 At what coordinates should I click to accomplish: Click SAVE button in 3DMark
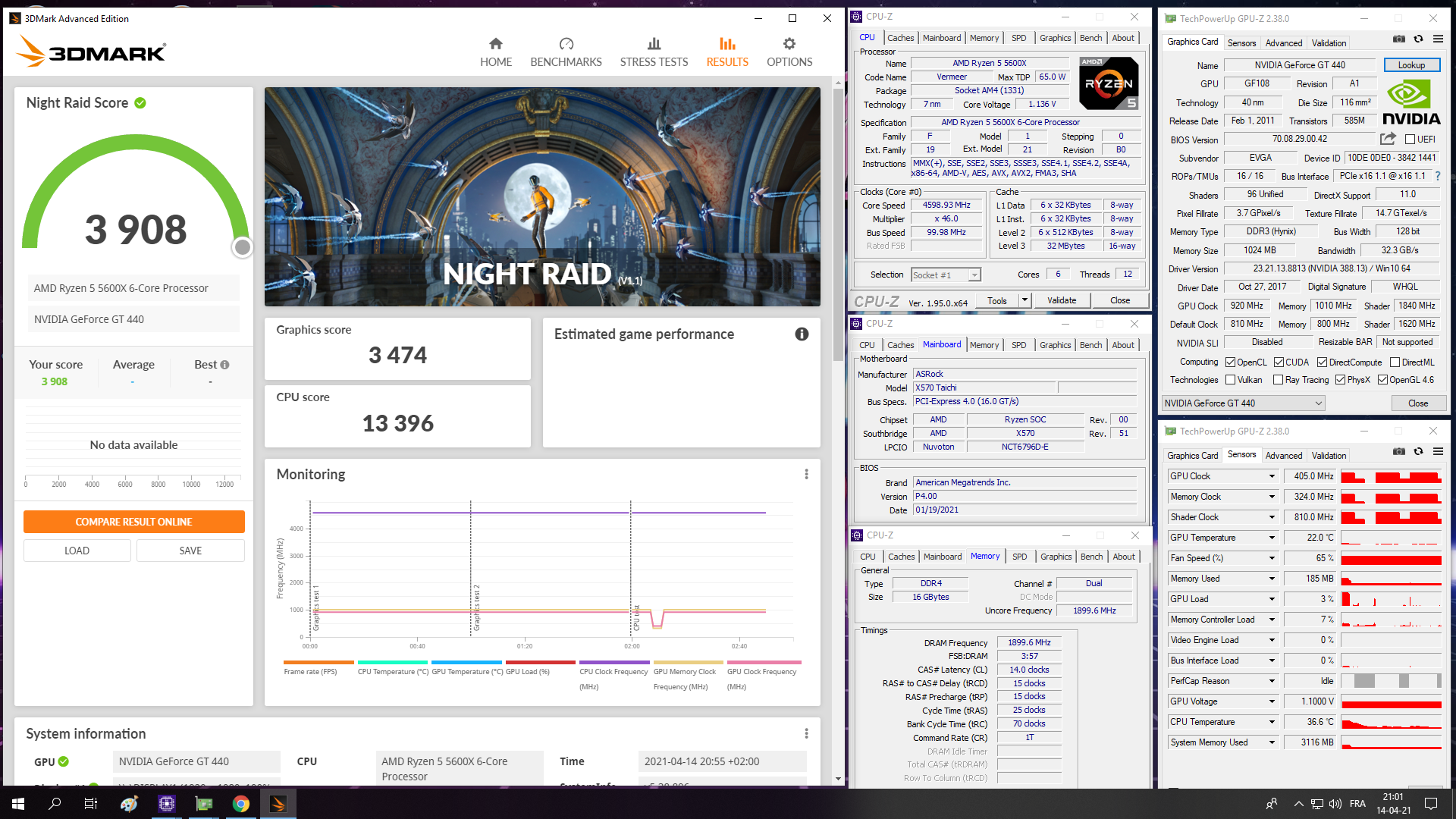[190, 551]
